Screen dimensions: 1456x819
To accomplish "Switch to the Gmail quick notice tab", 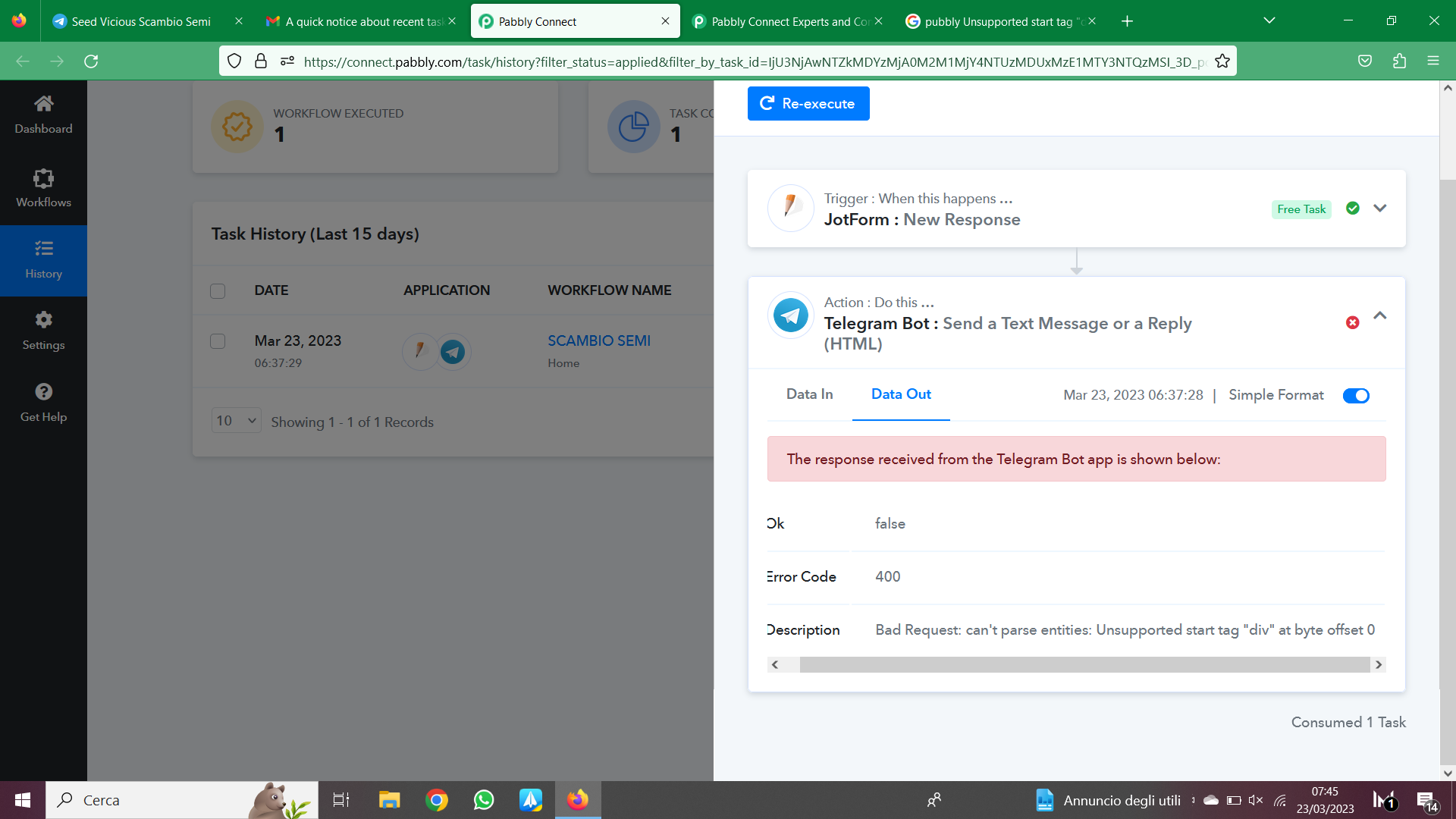I will [x=361, y=21].
